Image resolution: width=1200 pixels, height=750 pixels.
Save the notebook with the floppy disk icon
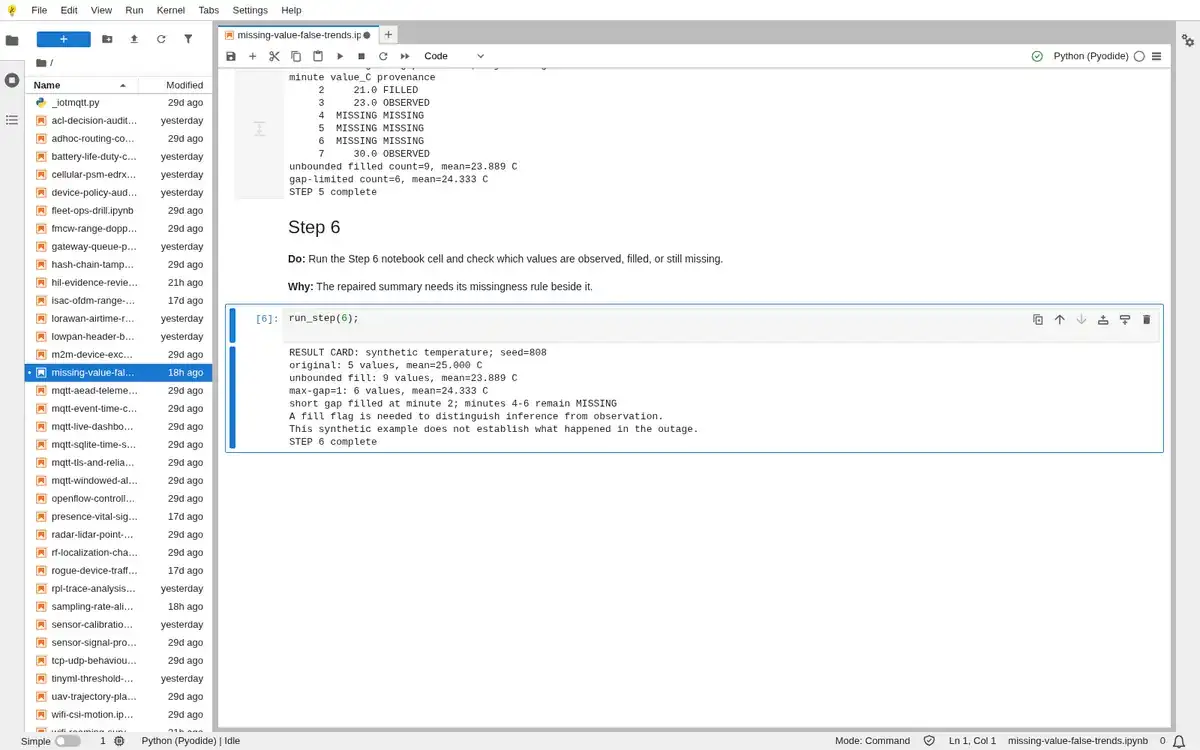click(x=231, y=57)
